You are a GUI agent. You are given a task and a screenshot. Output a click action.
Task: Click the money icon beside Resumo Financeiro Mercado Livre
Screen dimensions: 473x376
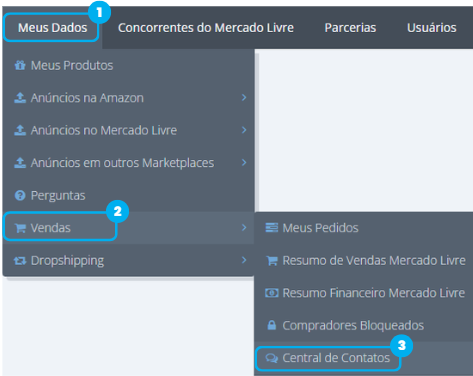point(272,293)
